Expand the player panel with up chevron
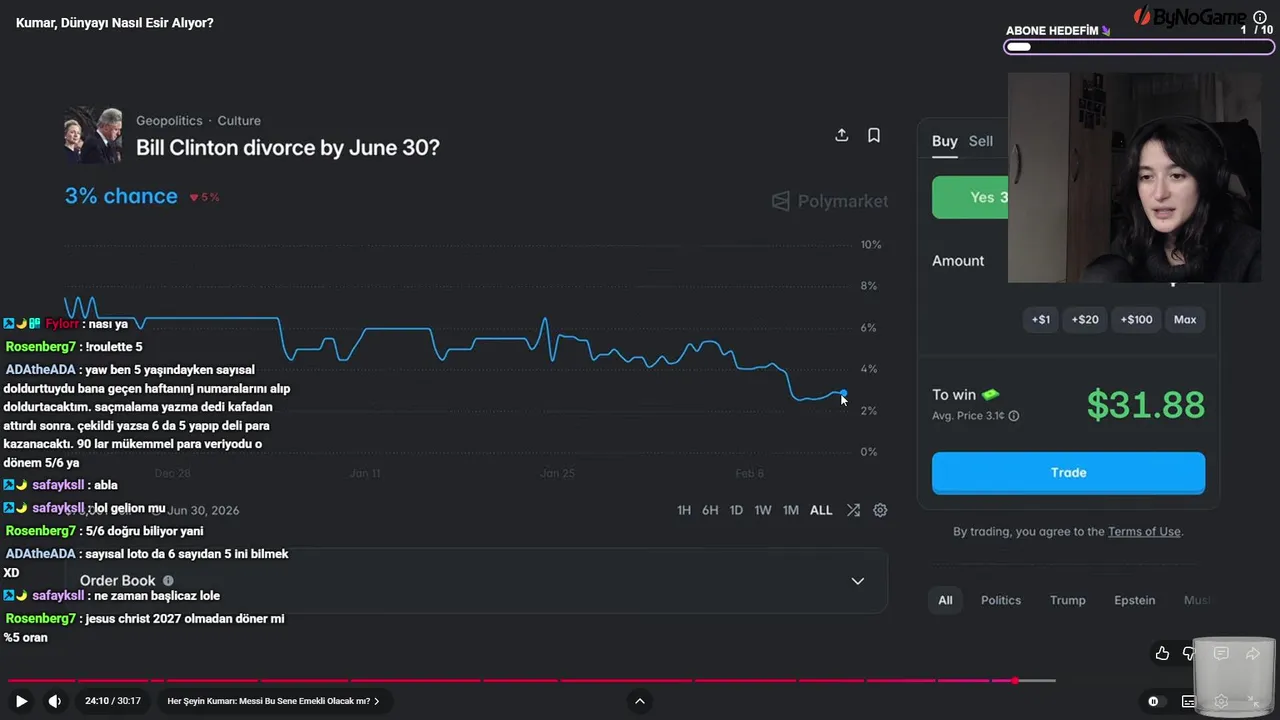 640,701
